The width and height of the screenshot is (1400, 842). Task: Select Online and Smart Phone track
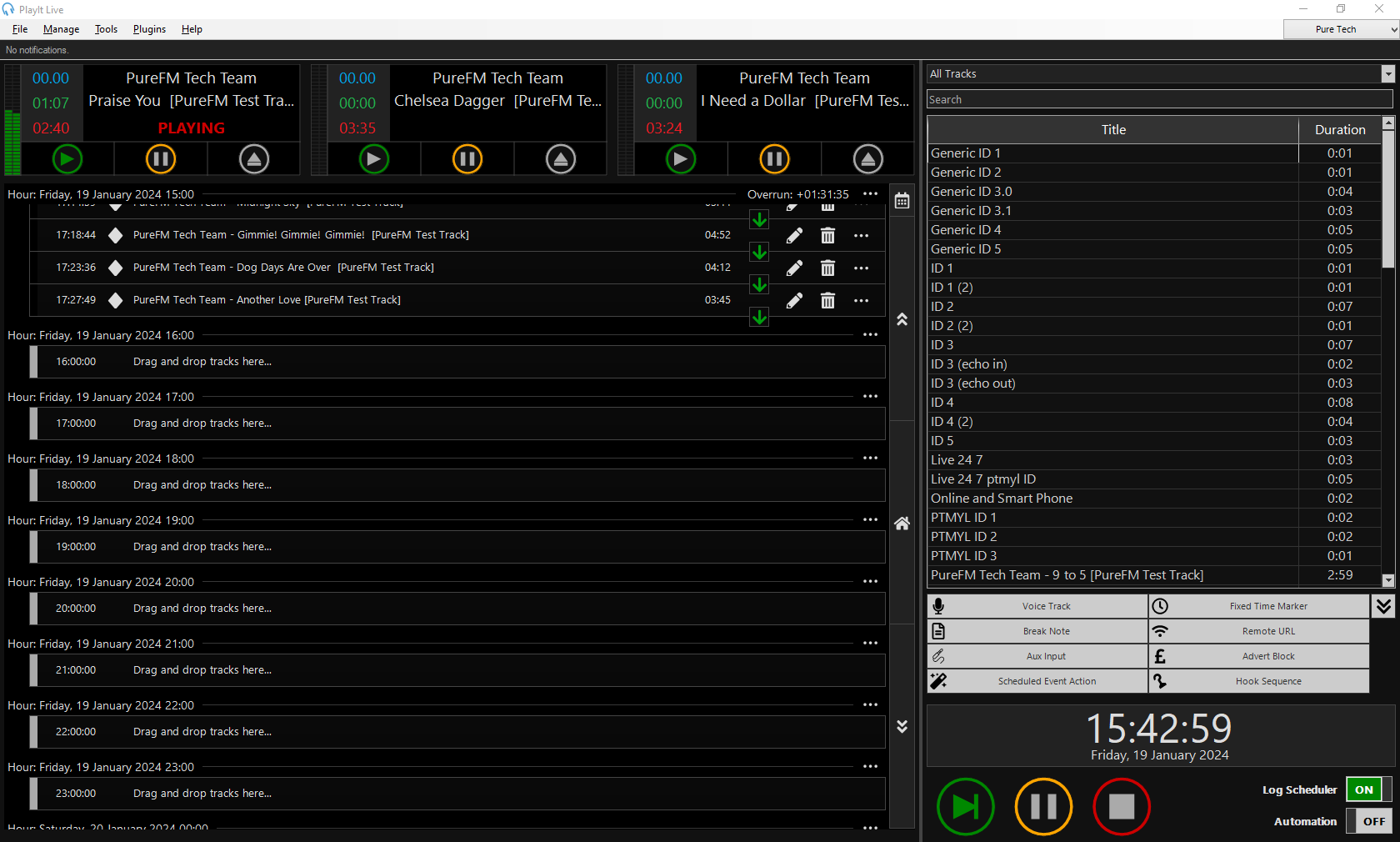click(1154, 499)
